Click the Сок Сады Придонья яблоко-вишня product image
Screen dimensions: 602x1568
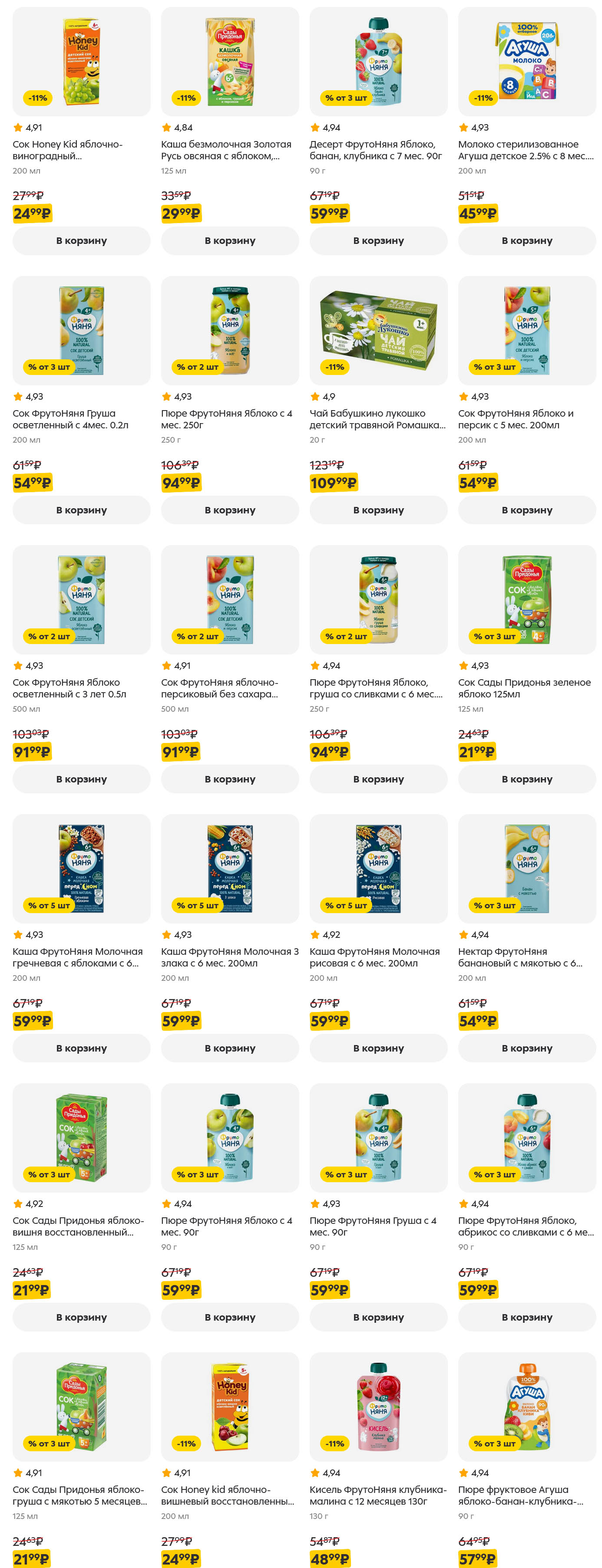pos(82,1137)
